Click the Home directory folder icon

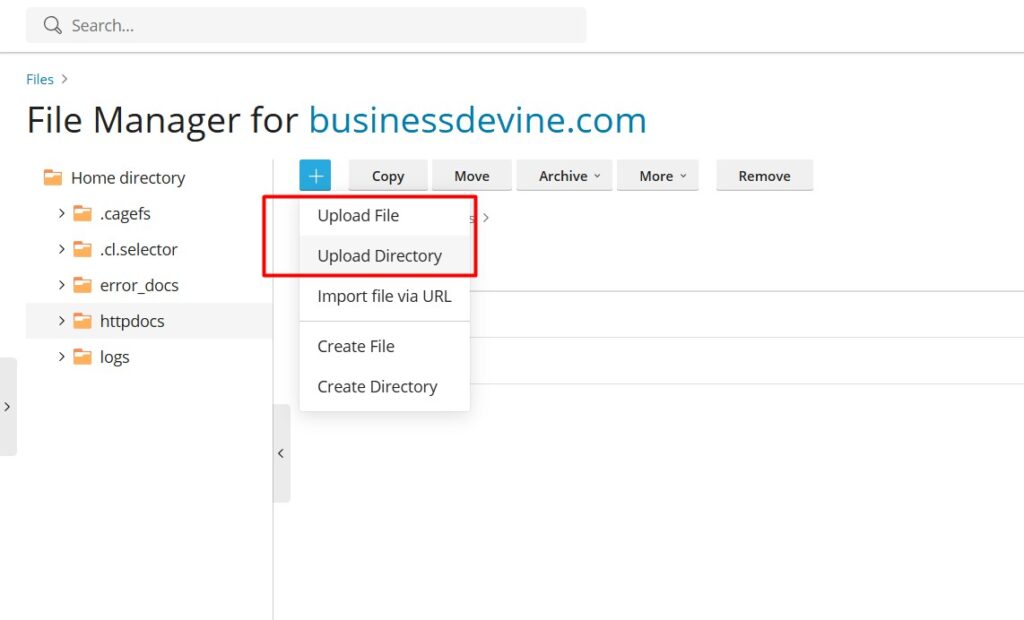pyautogui.click(x=53, y=178)
